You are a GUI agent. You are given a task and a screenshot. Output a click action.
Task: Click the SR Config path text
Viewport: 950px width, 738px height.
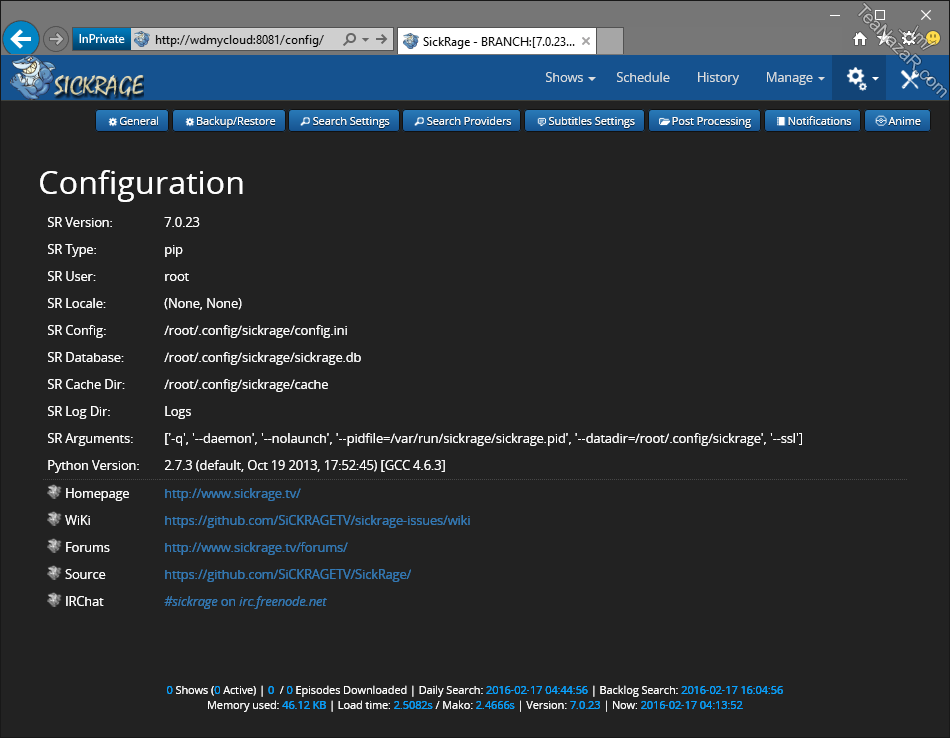pyautogui.click(x=256, y=330)
